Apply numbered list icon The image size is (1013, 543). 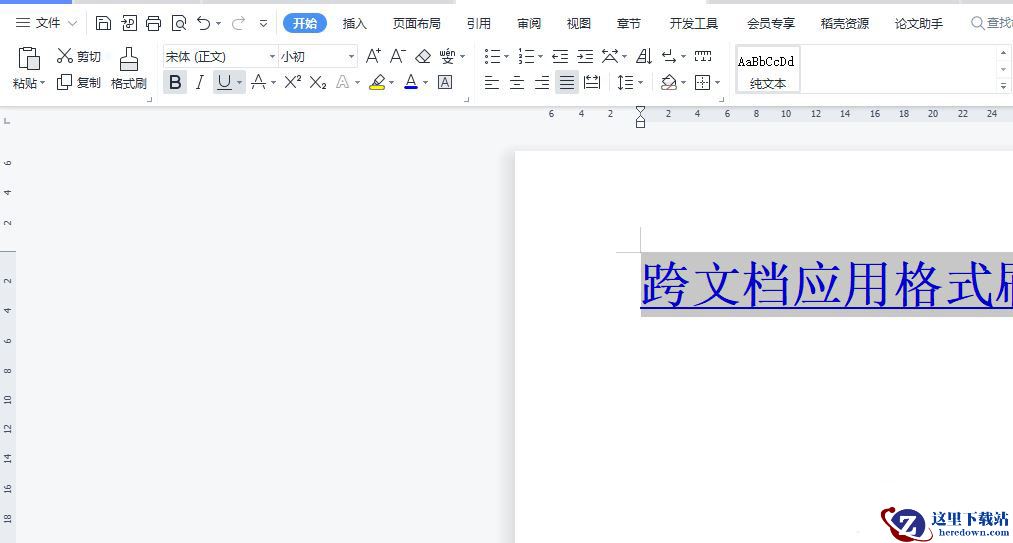tap(527, 56)
